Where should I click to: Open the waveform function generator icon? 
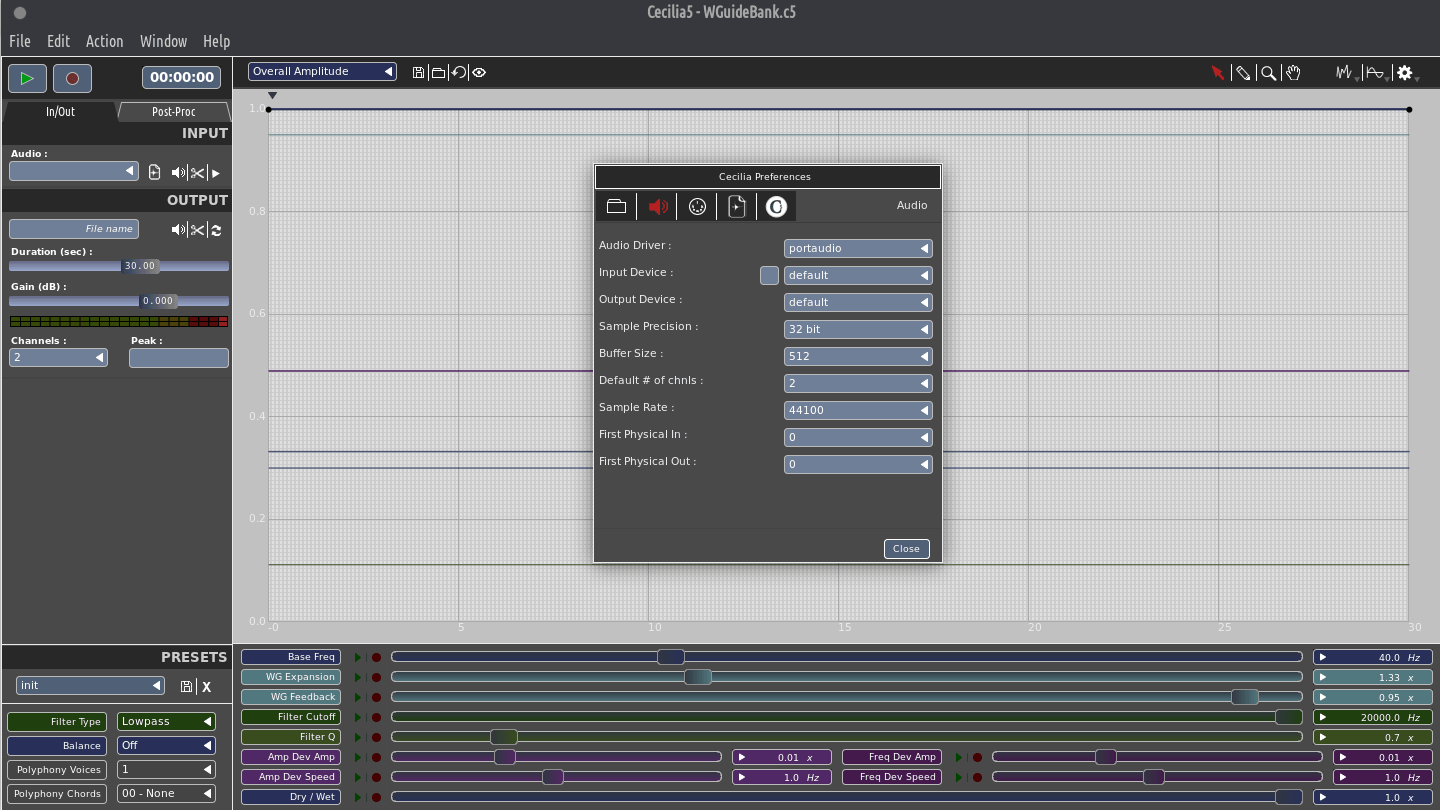point(1376,72)
